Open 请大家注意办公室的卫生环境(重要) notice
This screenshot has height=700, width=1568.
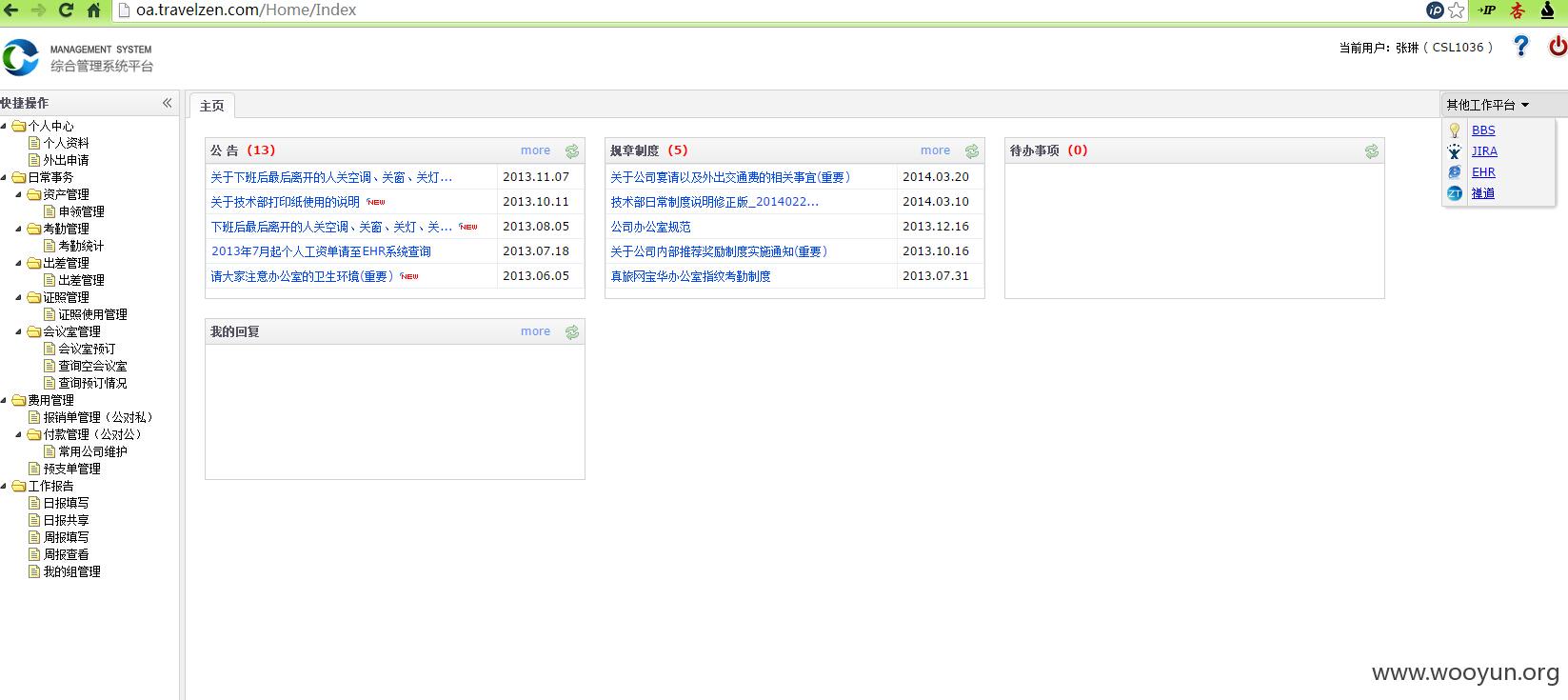coord(302,276)
